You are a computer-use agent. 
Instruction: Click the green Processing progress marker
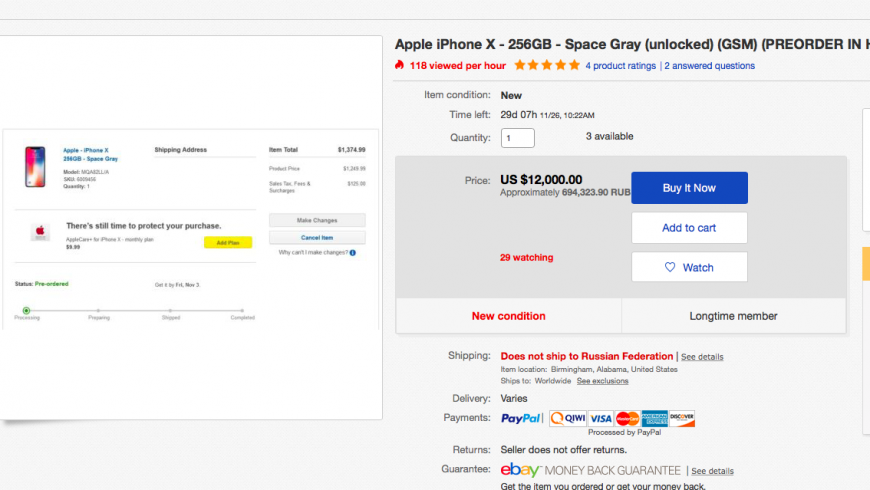(26, 310)
